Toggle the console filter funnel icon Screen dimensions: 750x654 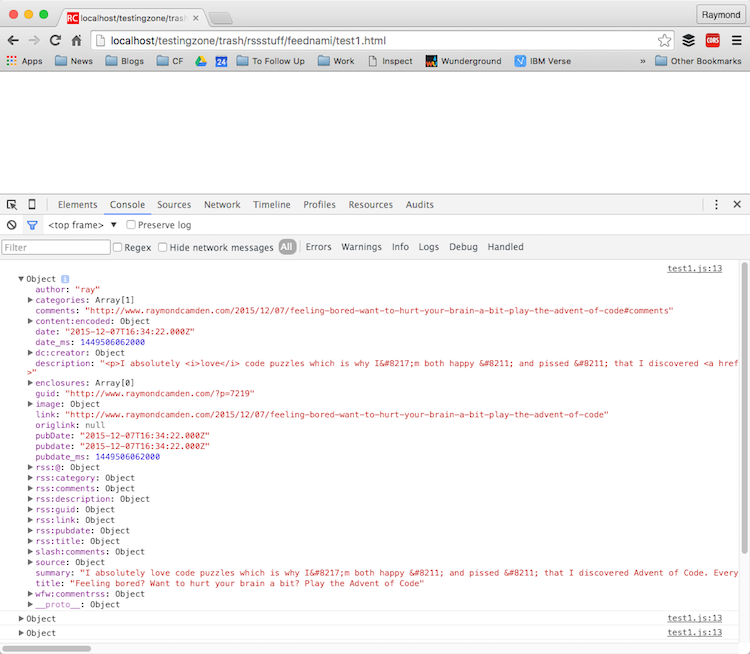[32, 225]
